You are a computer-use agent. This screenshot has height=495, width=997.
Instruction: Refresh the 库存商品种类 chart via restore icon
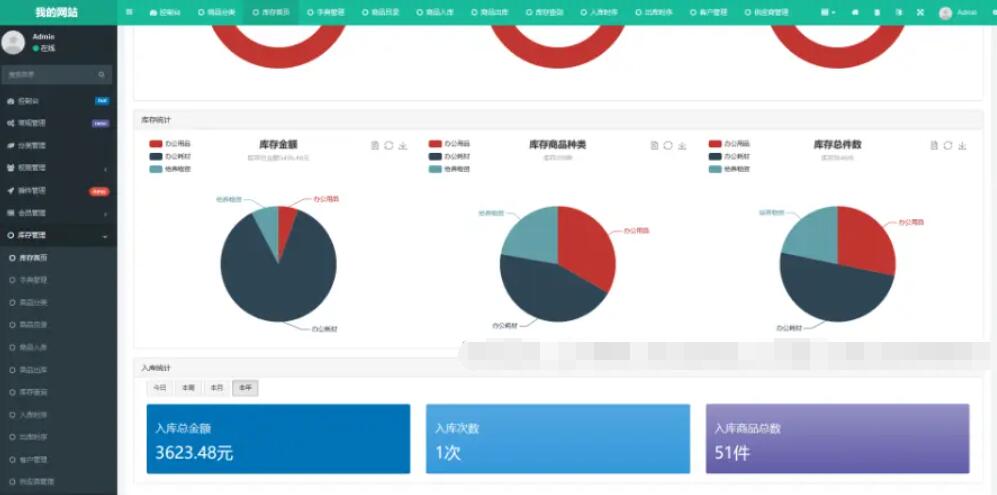click(668, 146)
